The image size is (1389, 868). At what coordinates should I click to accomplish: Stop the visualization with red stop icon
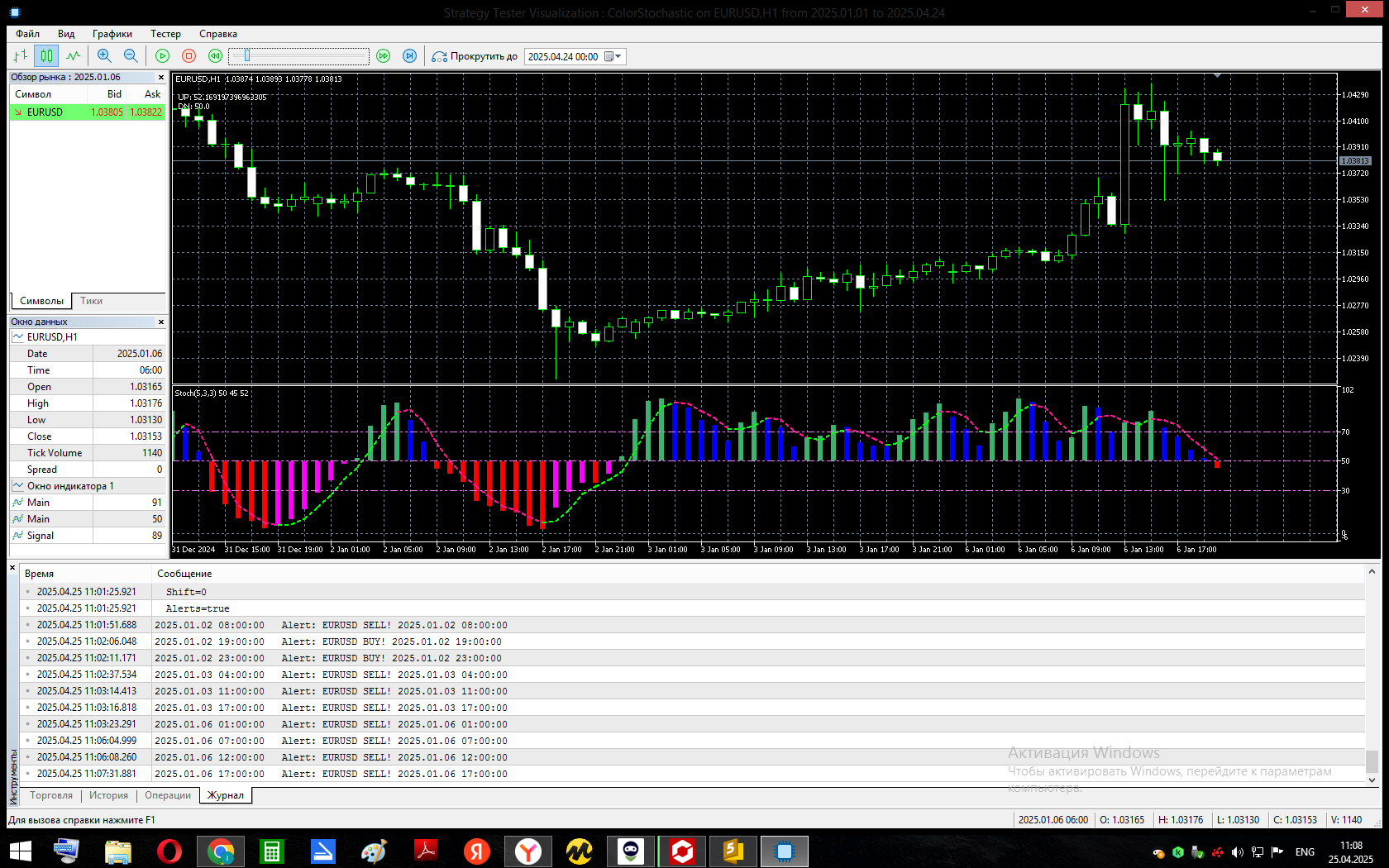(x=189, y=56)
